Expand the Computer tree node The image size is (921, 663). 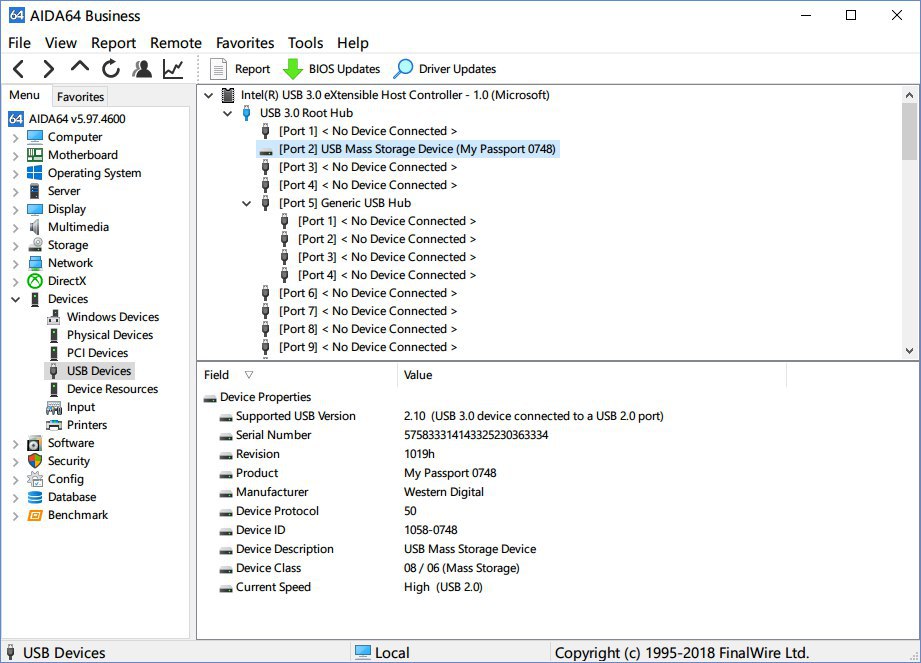tap(16, 137)
